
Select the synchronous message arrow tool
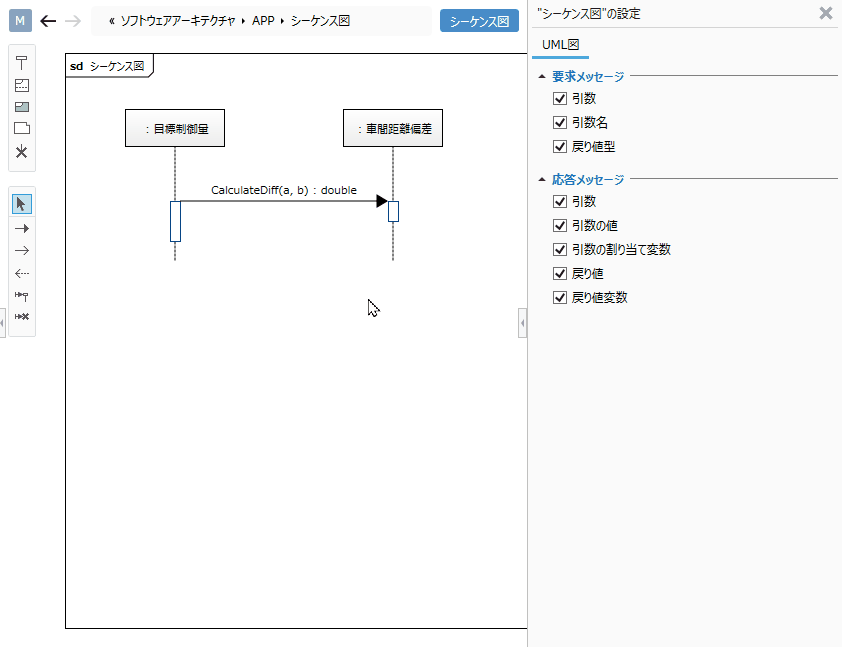[x=21, y=229]
